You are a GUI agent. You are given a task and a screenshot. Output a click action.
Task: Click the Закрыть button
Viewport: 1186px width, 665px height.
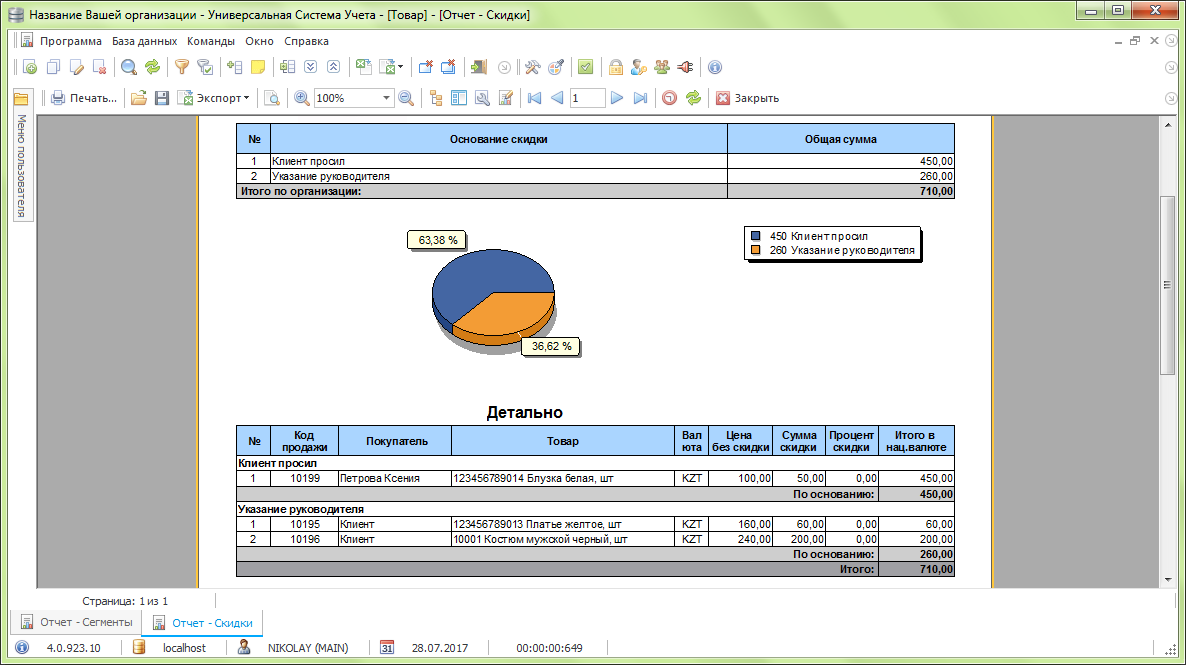[747, 98]
